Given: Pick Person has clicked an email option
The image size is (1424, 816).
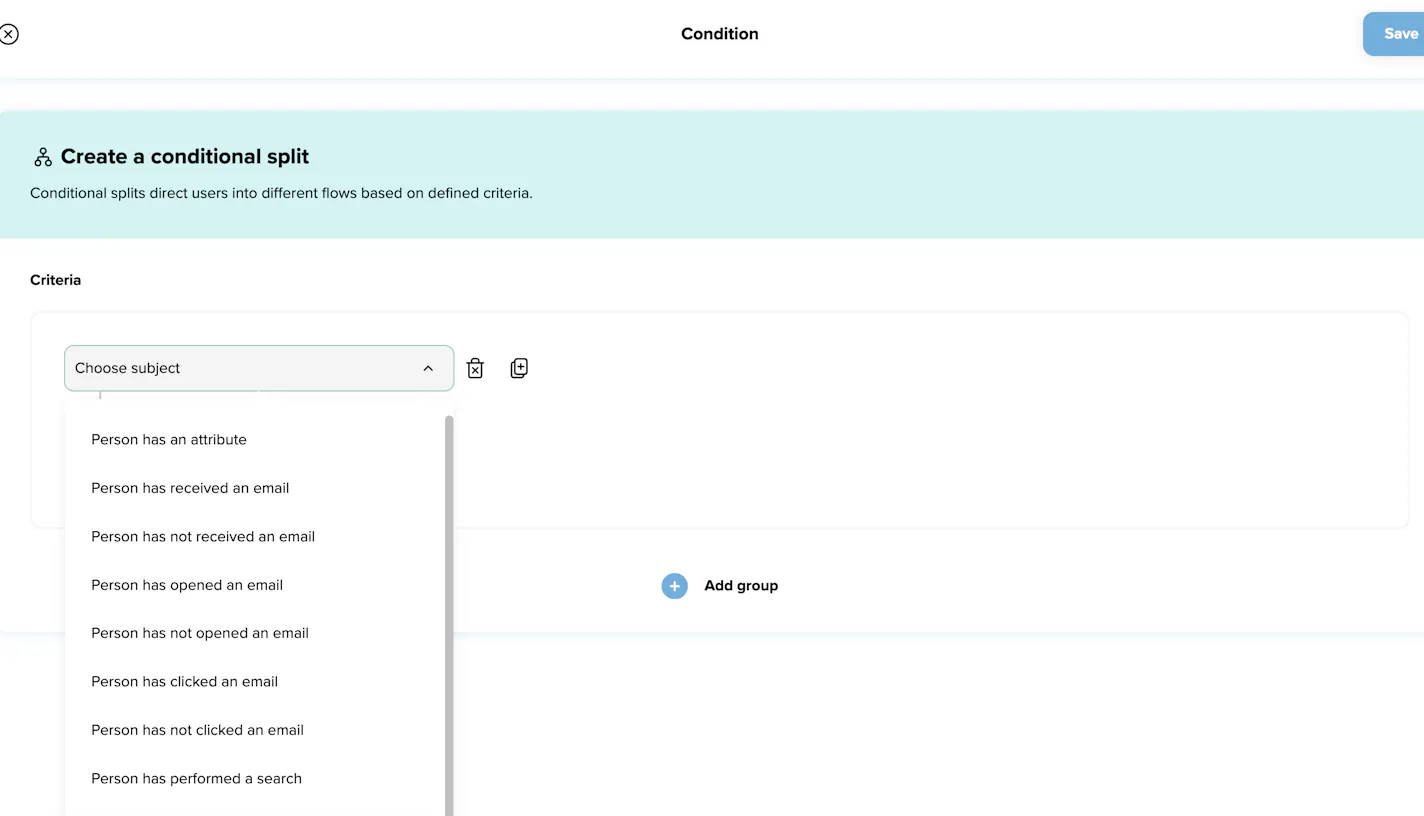Looking at the screenshot, I should pyautogui.click(x=184, y=681).
